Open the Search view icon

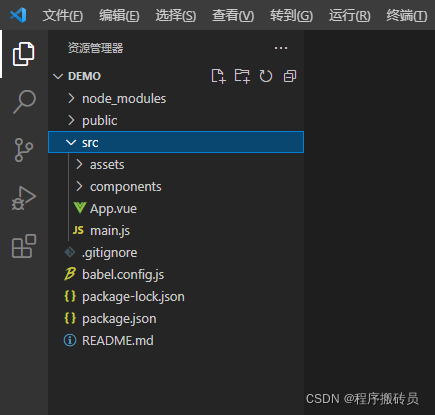click(x=24, y=101)
